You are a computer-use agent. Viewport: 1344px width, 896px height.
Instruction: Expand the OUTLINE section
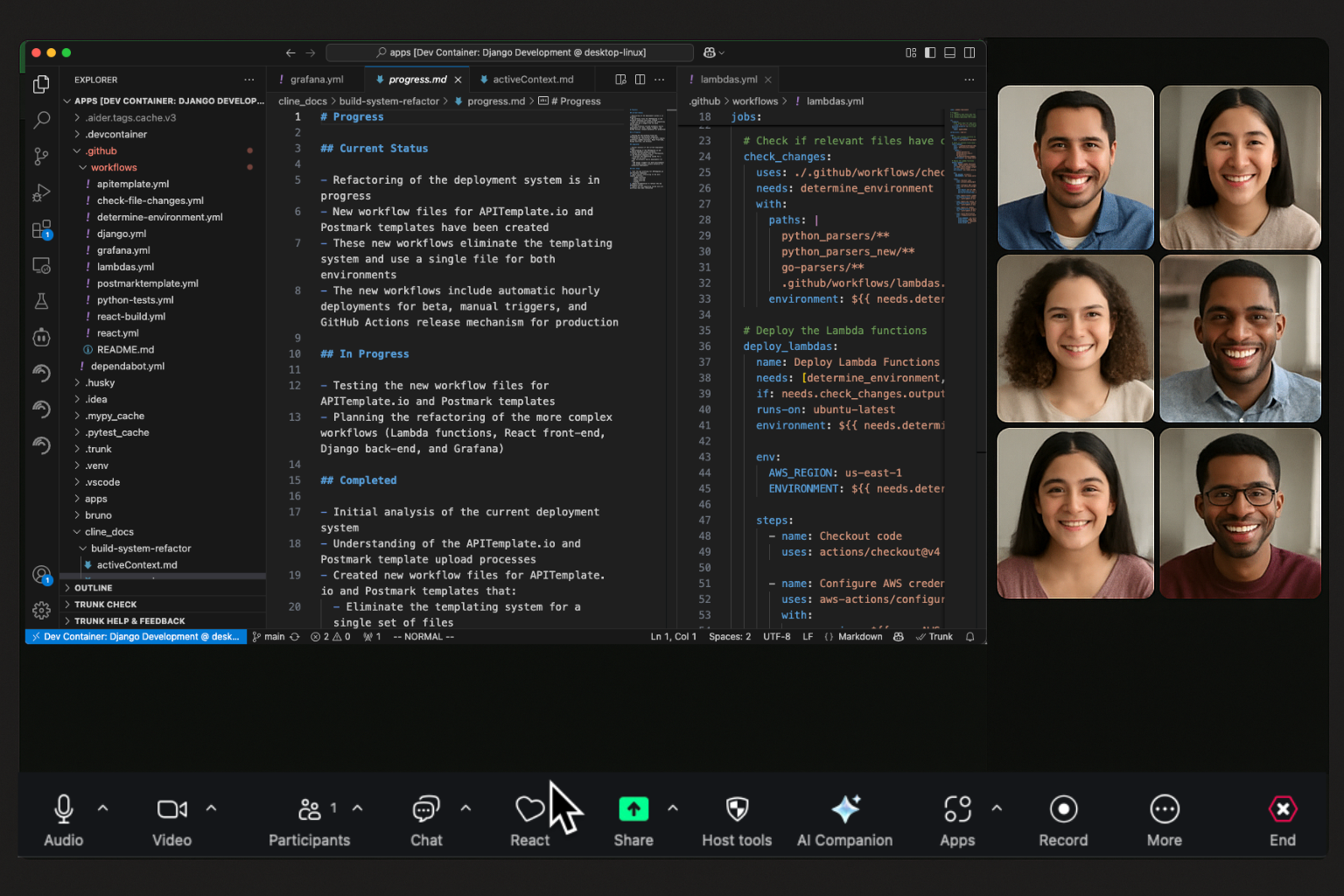[94, 588]
